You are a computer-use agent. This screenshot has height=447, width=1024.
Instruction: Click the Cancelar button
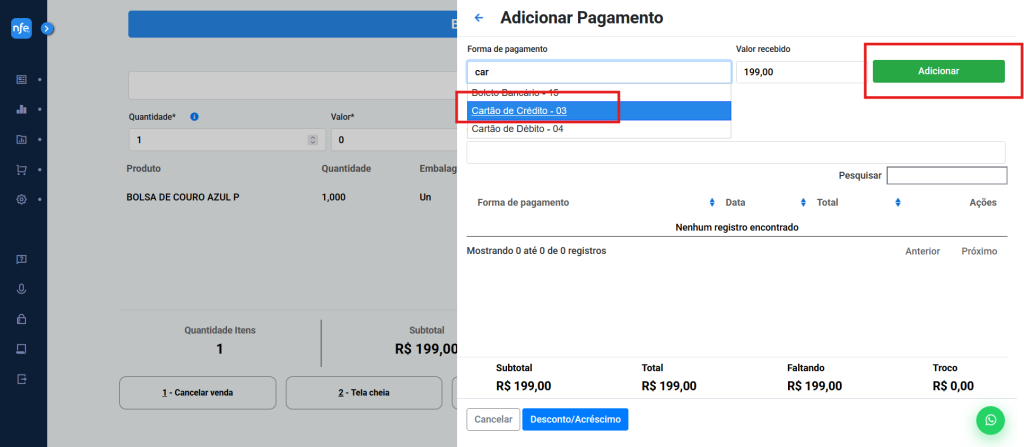492,419
